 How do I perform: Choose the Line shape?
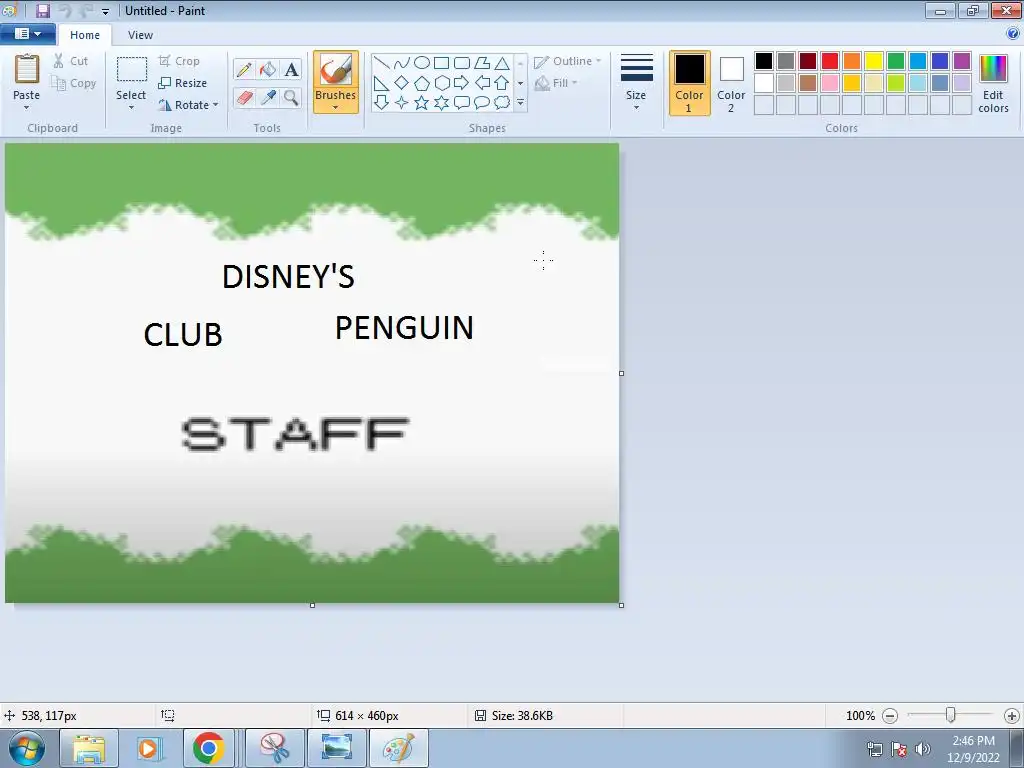382,63
